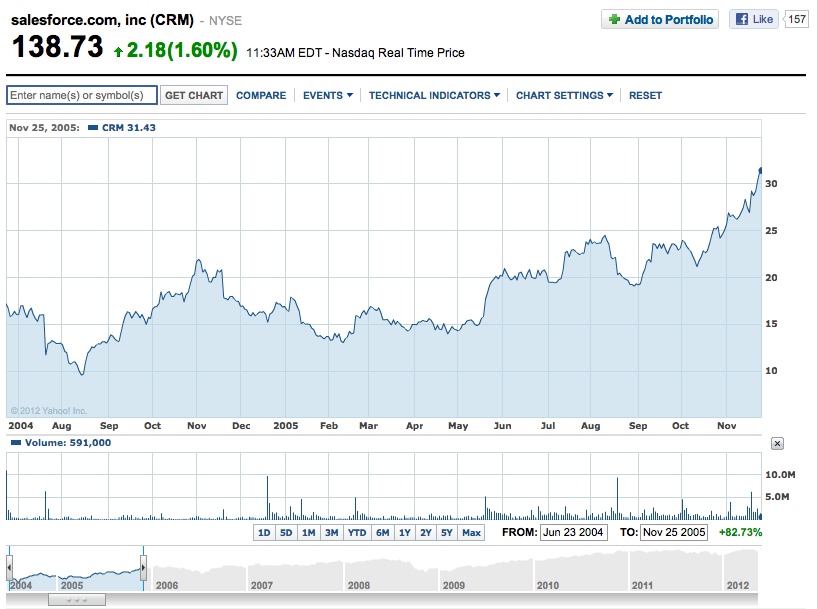Open the Chart Settings dropdown
Image resolution: width=817 pixels, height=609 pixels.
564,95
